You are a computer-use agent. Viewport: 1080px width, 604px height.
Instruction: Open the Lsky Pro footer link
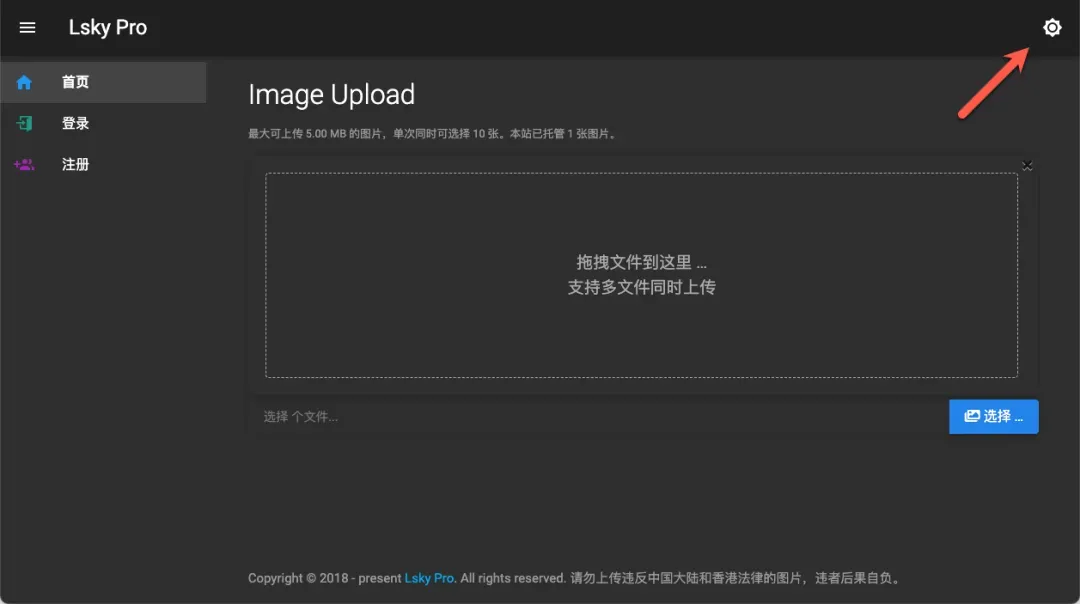(429, 579)
